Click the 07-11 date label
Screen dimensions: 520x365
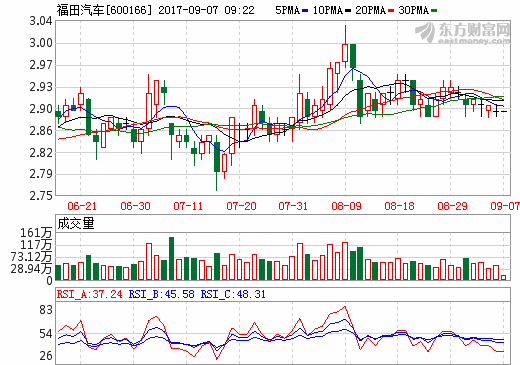click(x=188, y=206)
